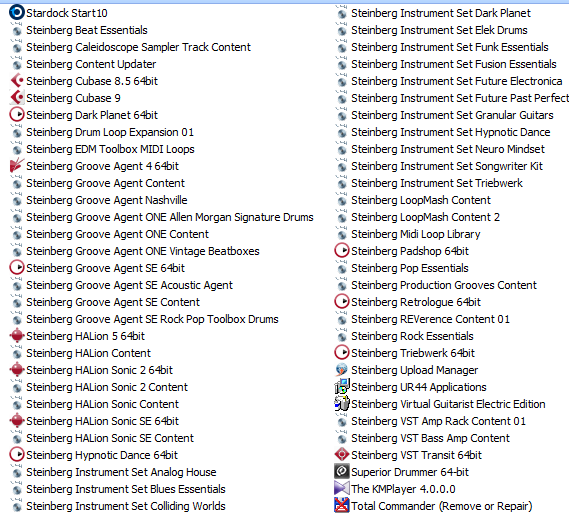Select Steinberg HALion Sonic 2 Content
Image resolution: width=569 pixels, height=521 pixels.
107,387
